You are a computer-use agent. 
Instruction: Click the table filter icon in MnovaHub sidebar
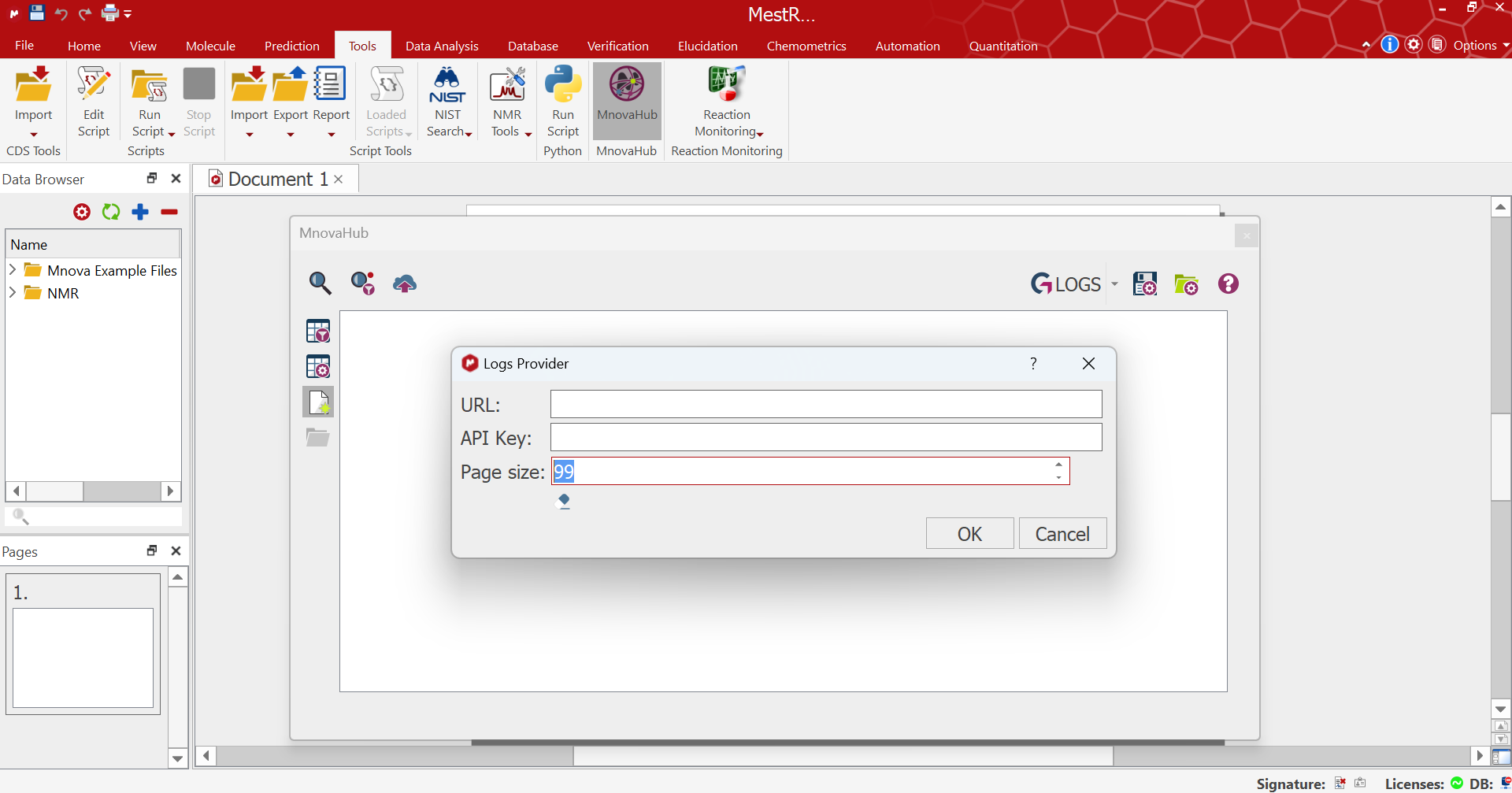pyautogui.click(x=318, y=331)
